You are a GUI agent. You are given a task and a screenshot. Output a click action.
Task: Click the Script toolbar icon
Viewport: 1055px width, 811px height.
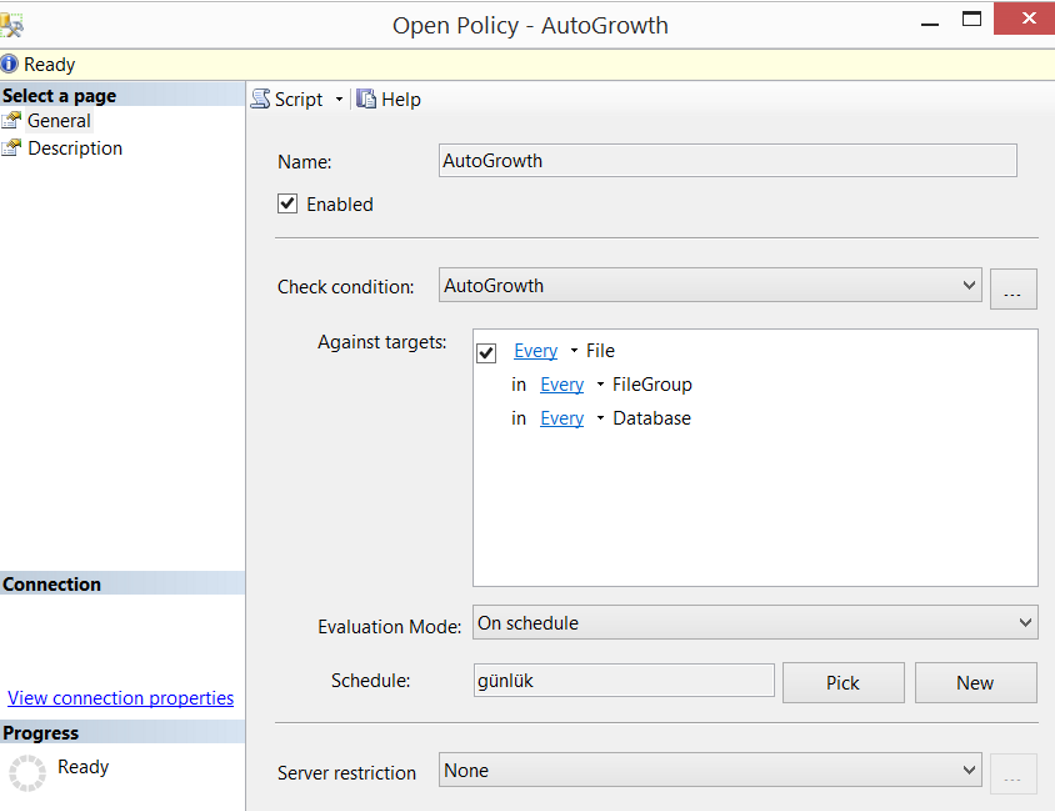point(260,99)
